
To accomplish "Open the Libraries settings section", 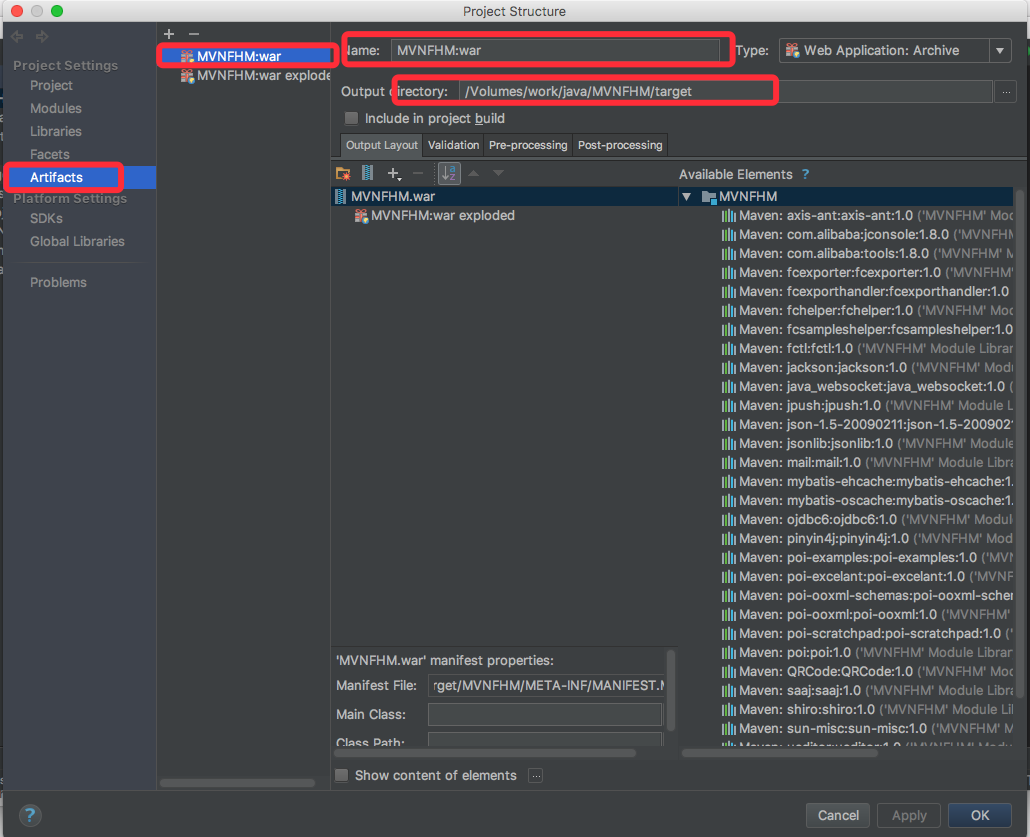I will coord(56,131).
